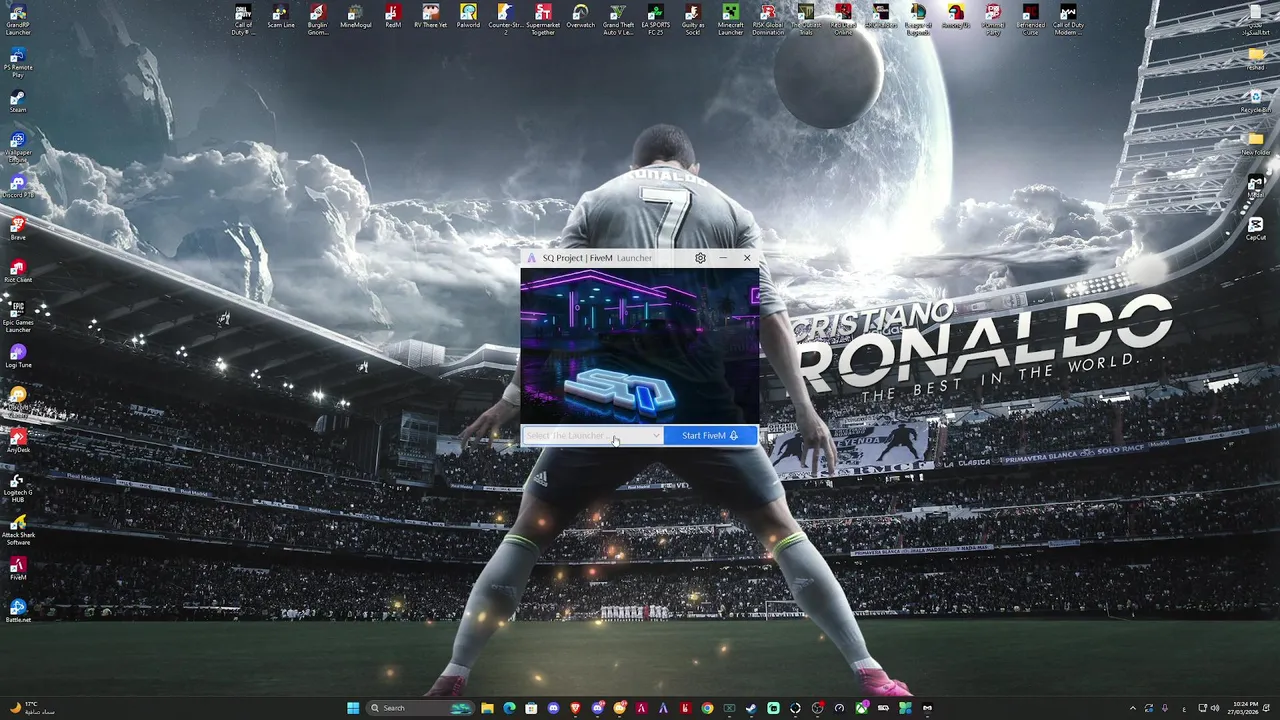Screen dimensions: 1280x720
Task: Select the Bemended Curse desktop icon
Action: pyautogui.click(x=1030, y=20)
